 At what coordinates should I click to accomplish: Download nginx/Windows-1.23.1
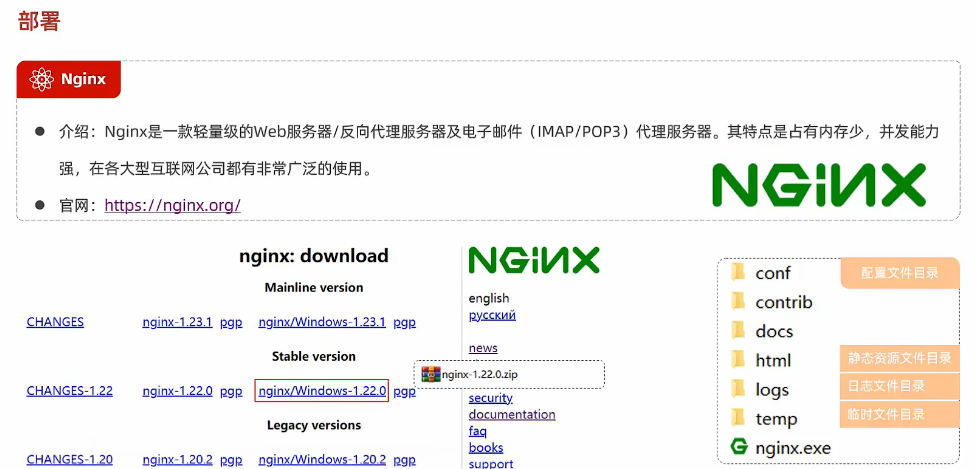tap(322, 322)
